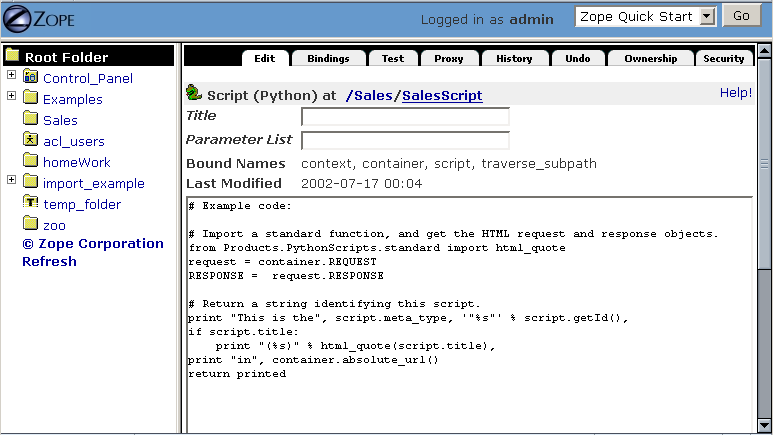Open temp_folder in the tree
Screen dimensions: 773x435
pyautogui.click(x=82, y=204)
